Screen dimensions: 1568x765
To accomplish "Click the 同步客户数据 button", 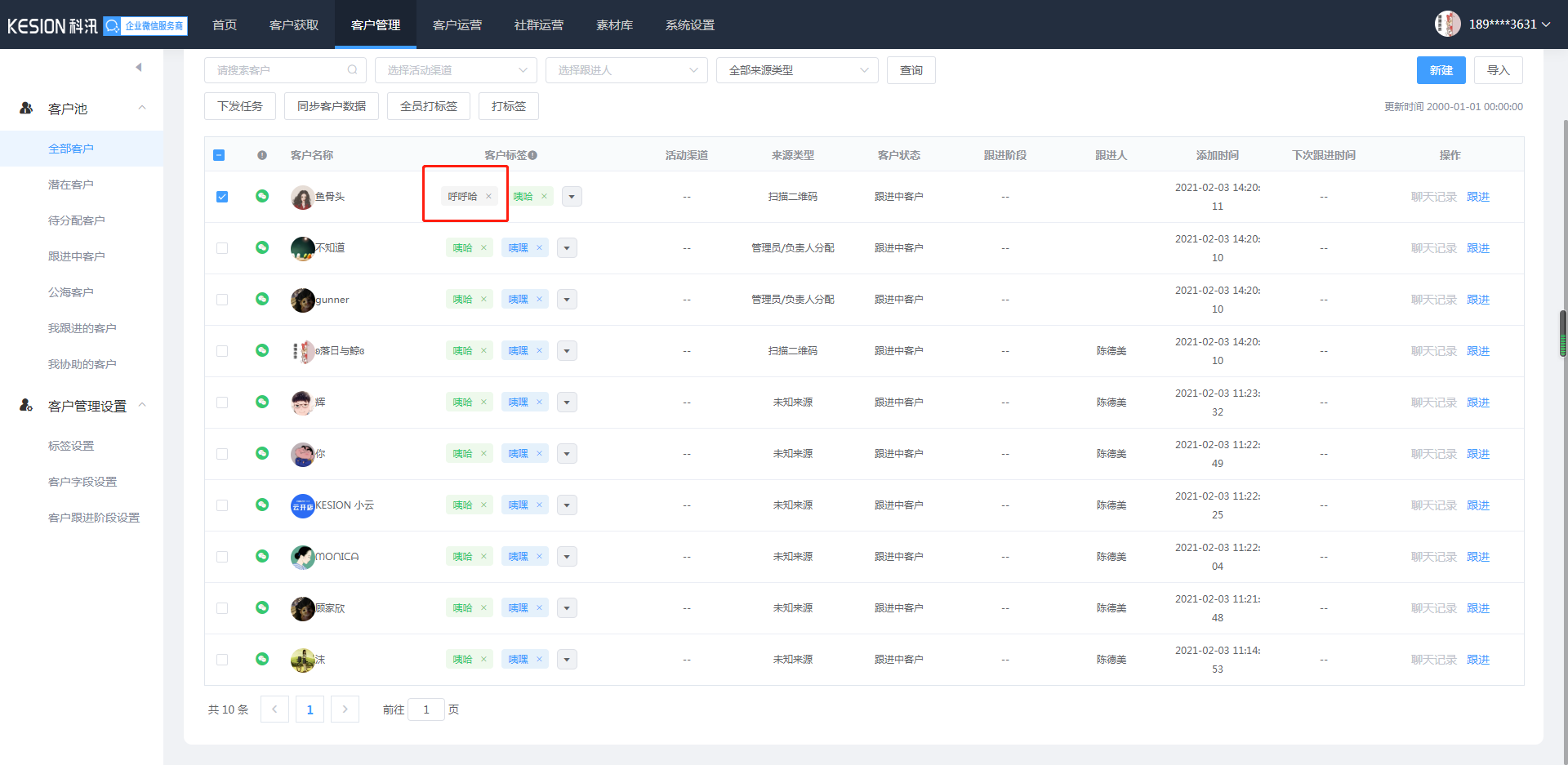I will point(332,106).
